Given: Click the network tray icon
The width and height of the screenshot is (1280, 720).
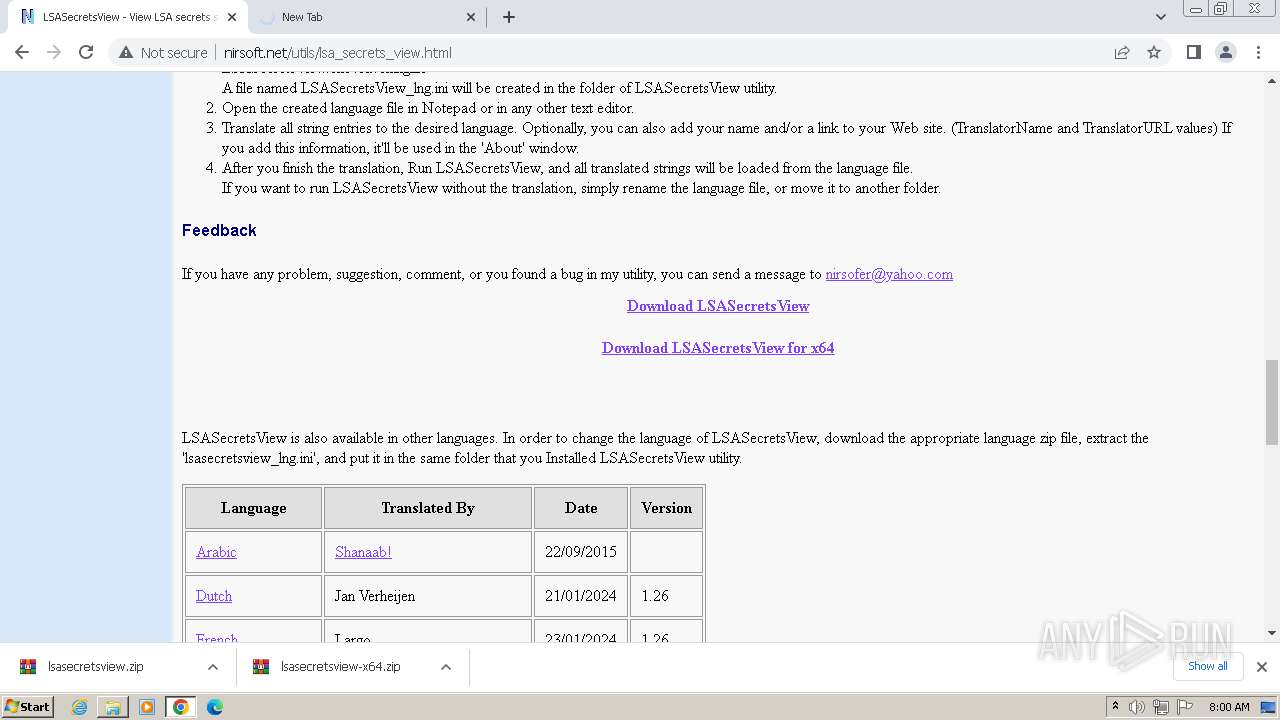Looking at the screenshot, I should coord(1160,707).
